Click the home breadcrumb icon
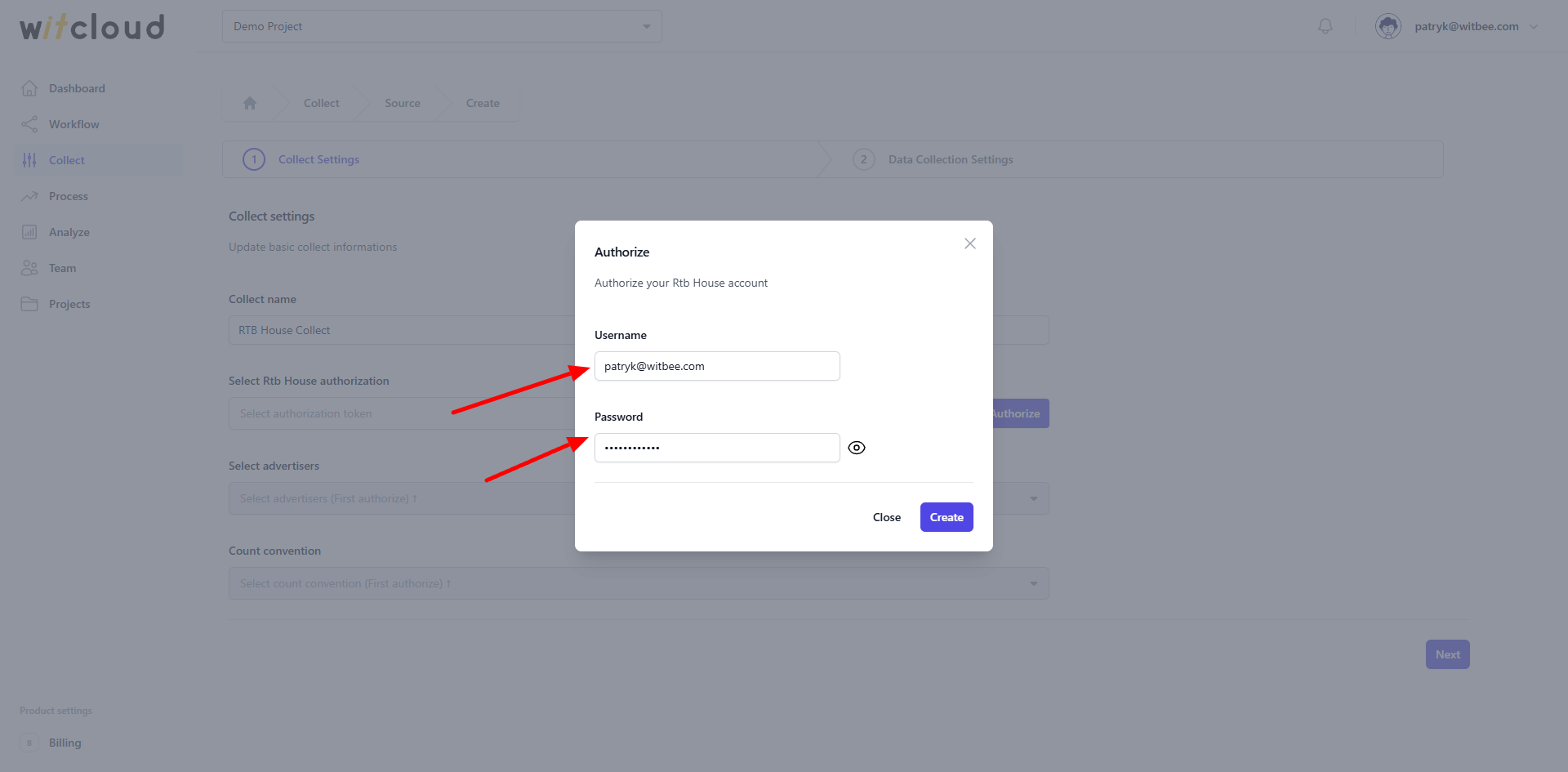Viewport: 1568px width, 772px height. point(250,103)
